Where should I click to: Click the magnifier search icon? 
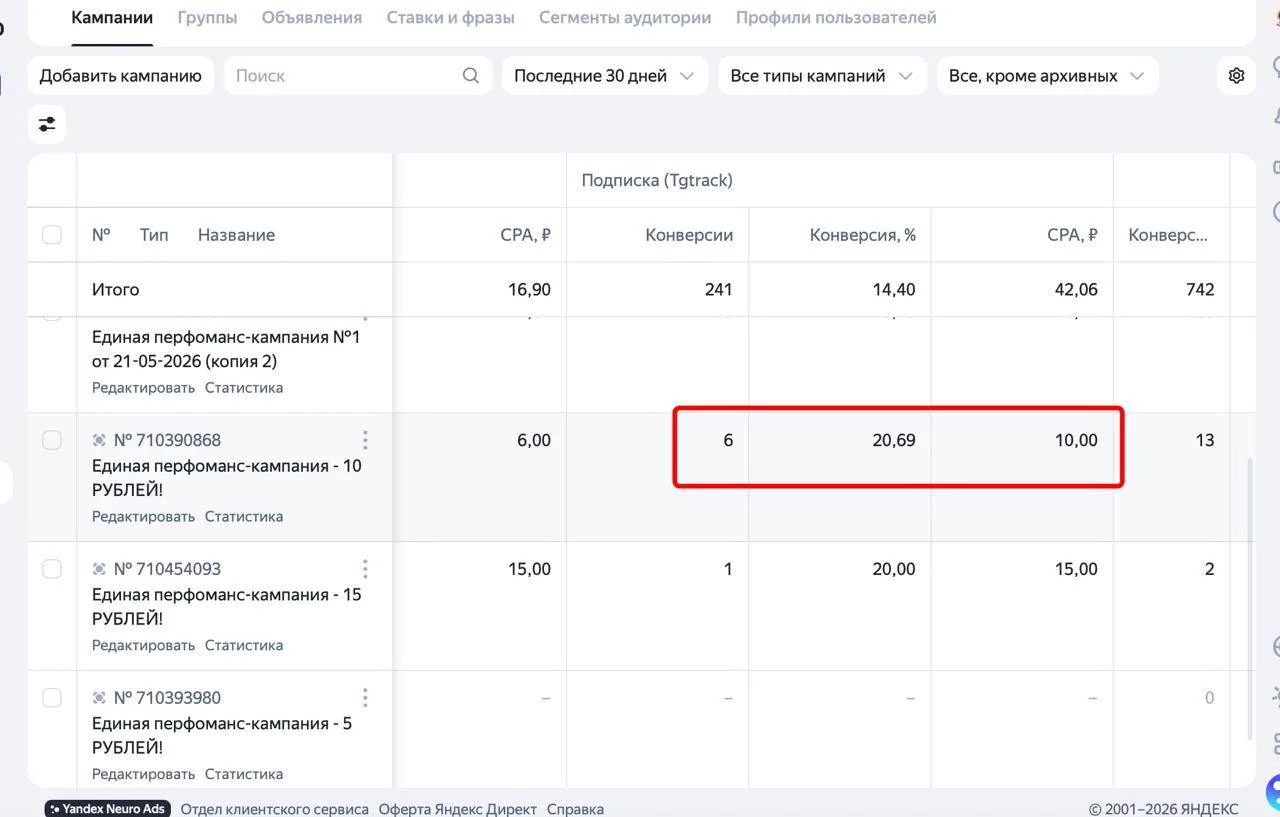(x=471, y=76)
